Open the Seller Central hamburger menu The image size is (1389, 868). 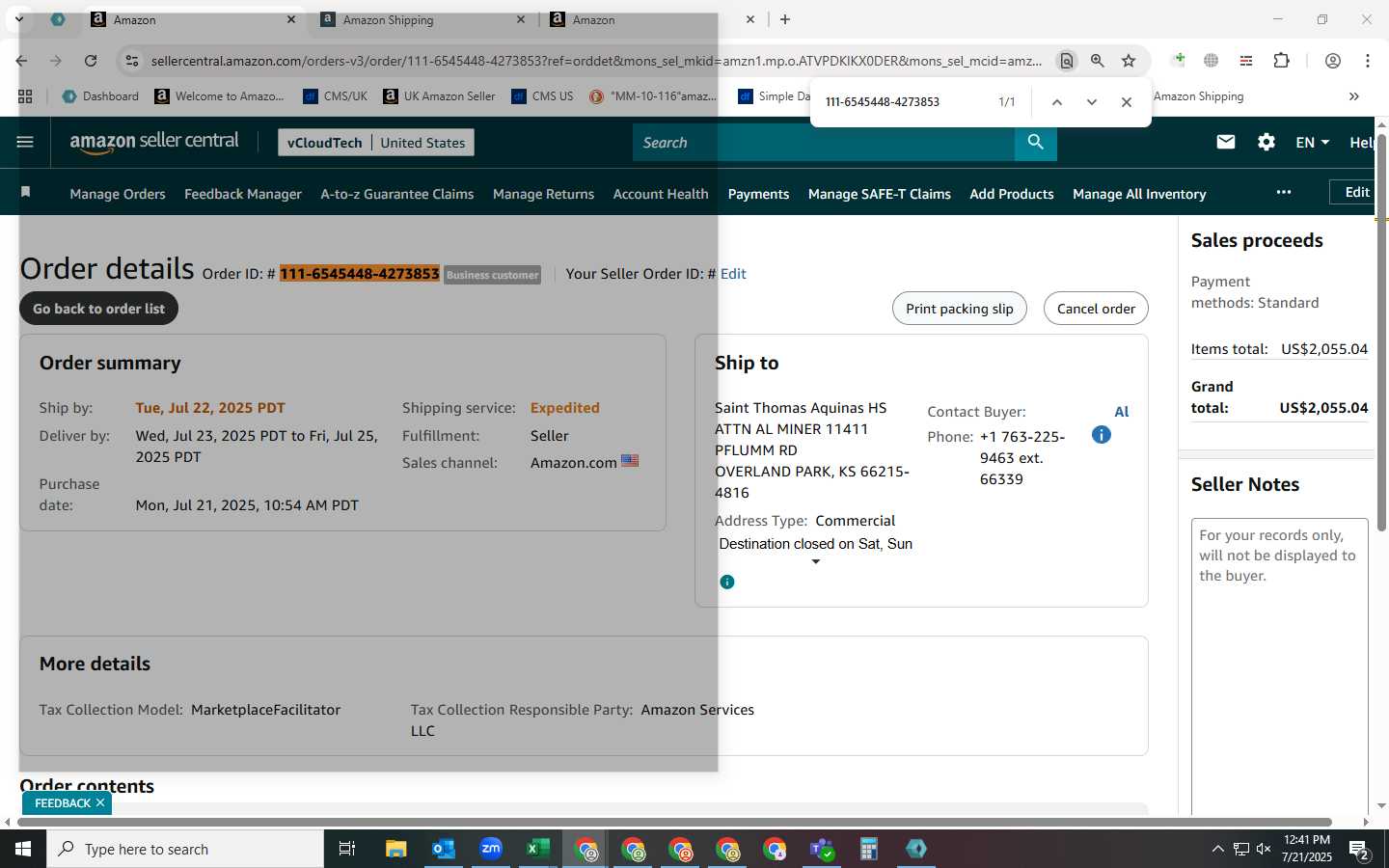point(25,142)
